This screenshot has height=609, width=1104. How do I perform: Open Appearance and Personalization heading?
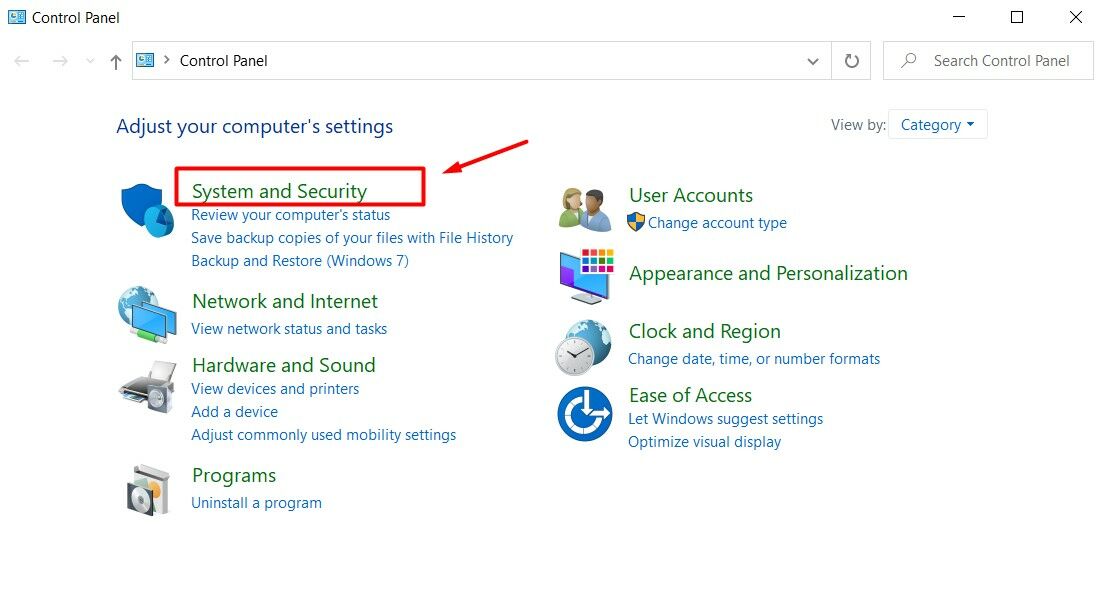coord(768,273)
